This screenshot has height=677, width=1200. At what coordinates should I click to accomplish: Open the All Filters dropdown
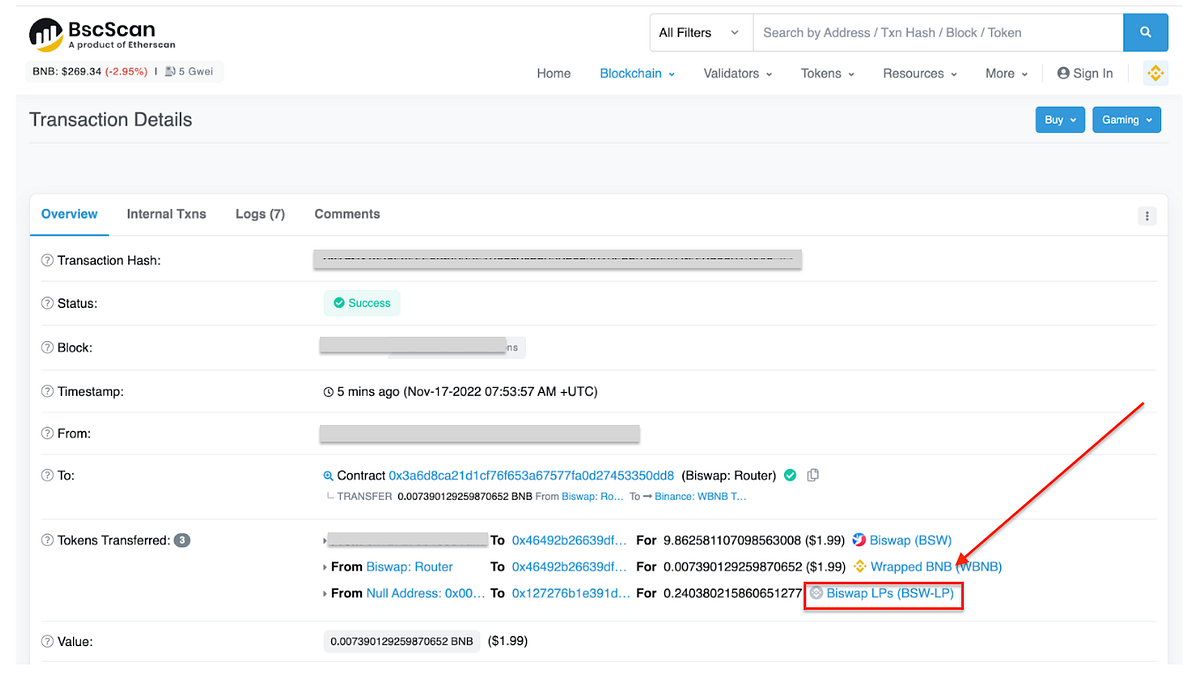(699, 32)
